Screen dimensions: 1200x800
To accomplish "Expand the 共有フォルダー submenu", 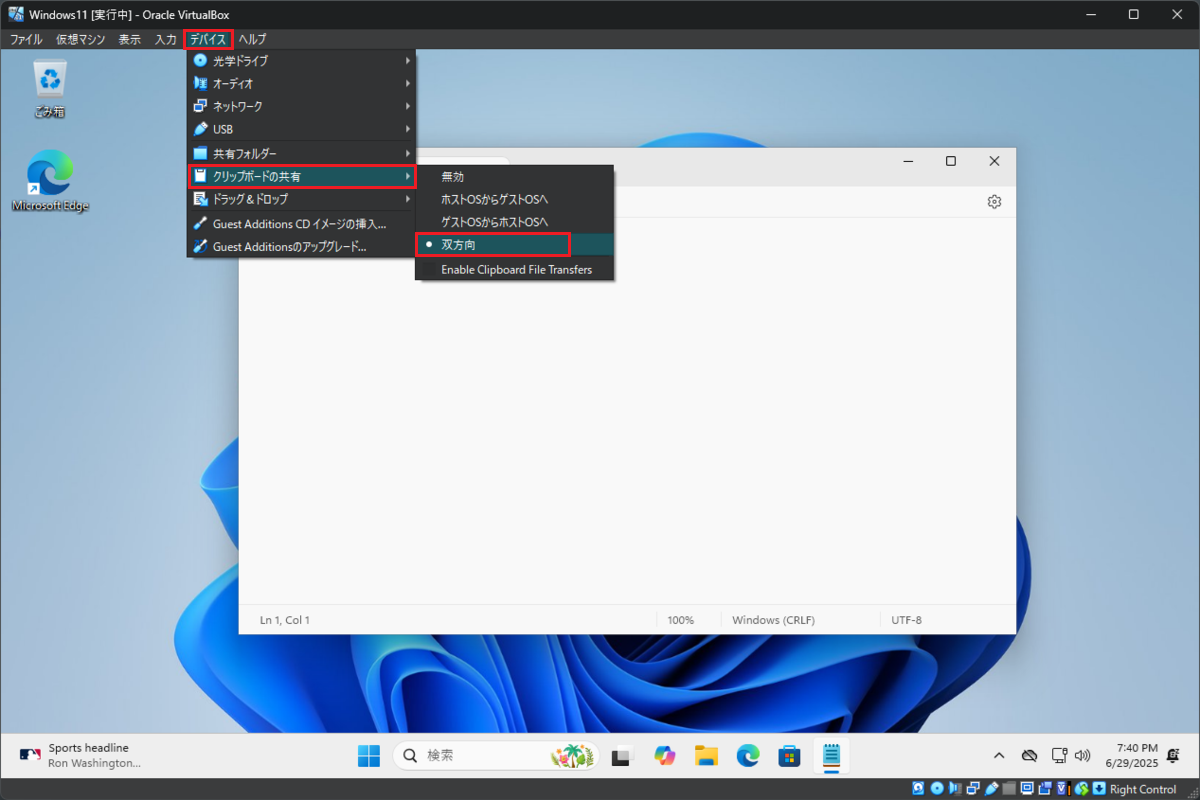I will tap(301, 154).
